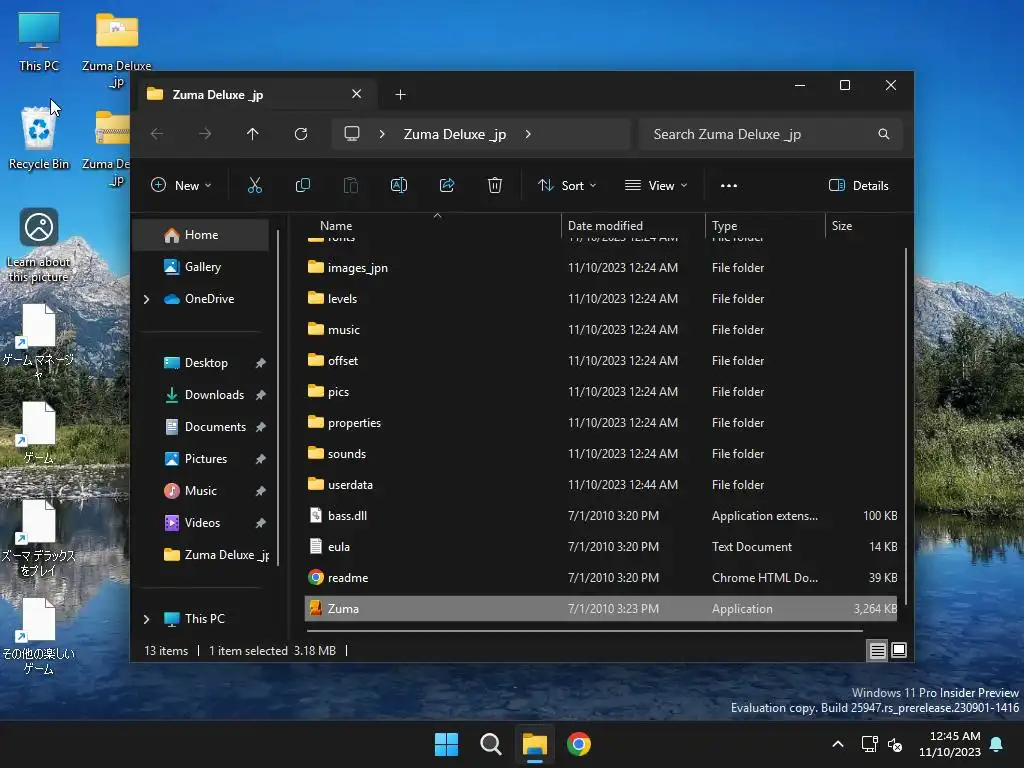This screenshot has height=768, width=1024.
Task: Expand This PC in navigation pane
Action: 146,618
